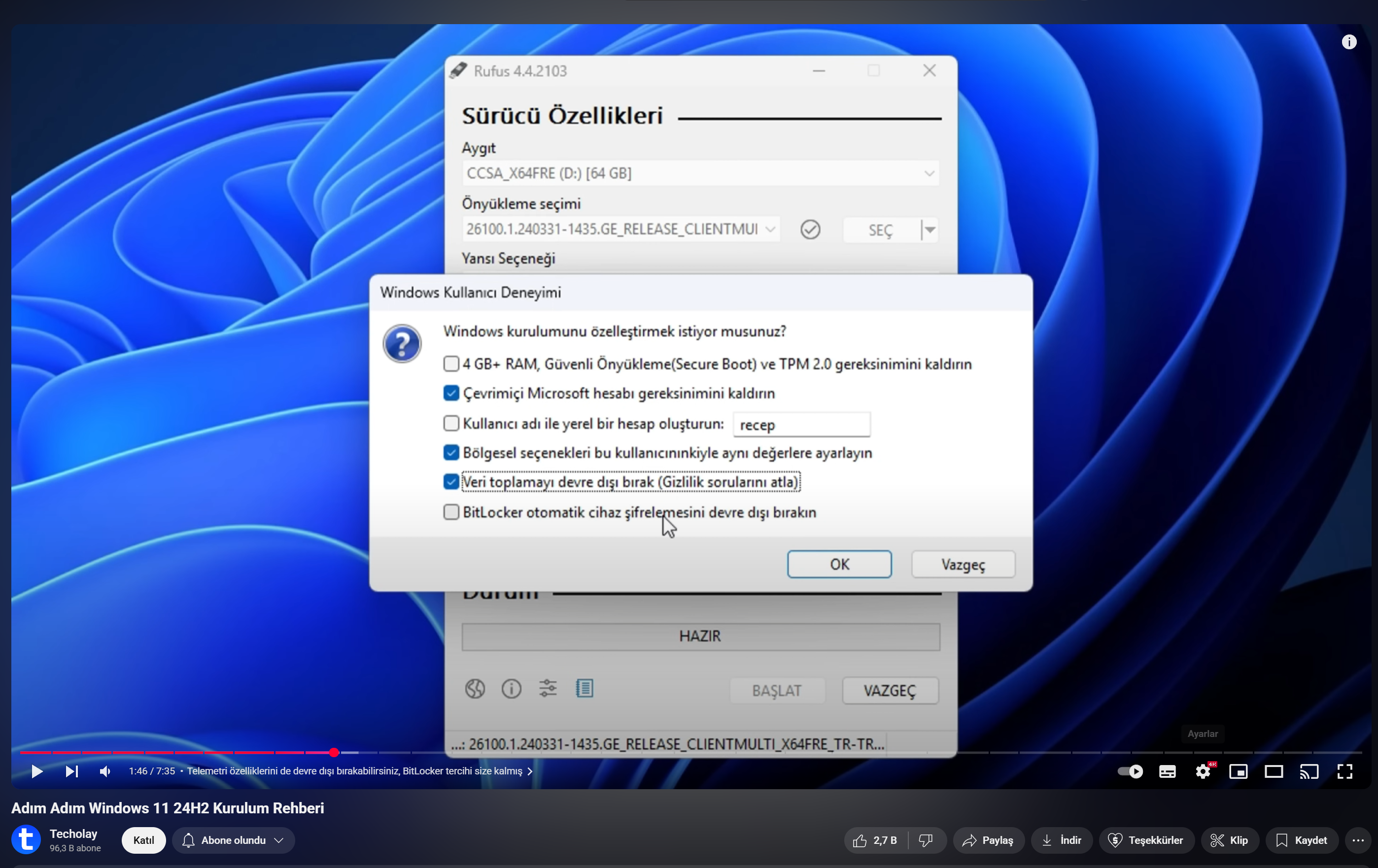Skip to the next video
The width and height of the screenshot is (1378, 868).
[x=71, y=771]
